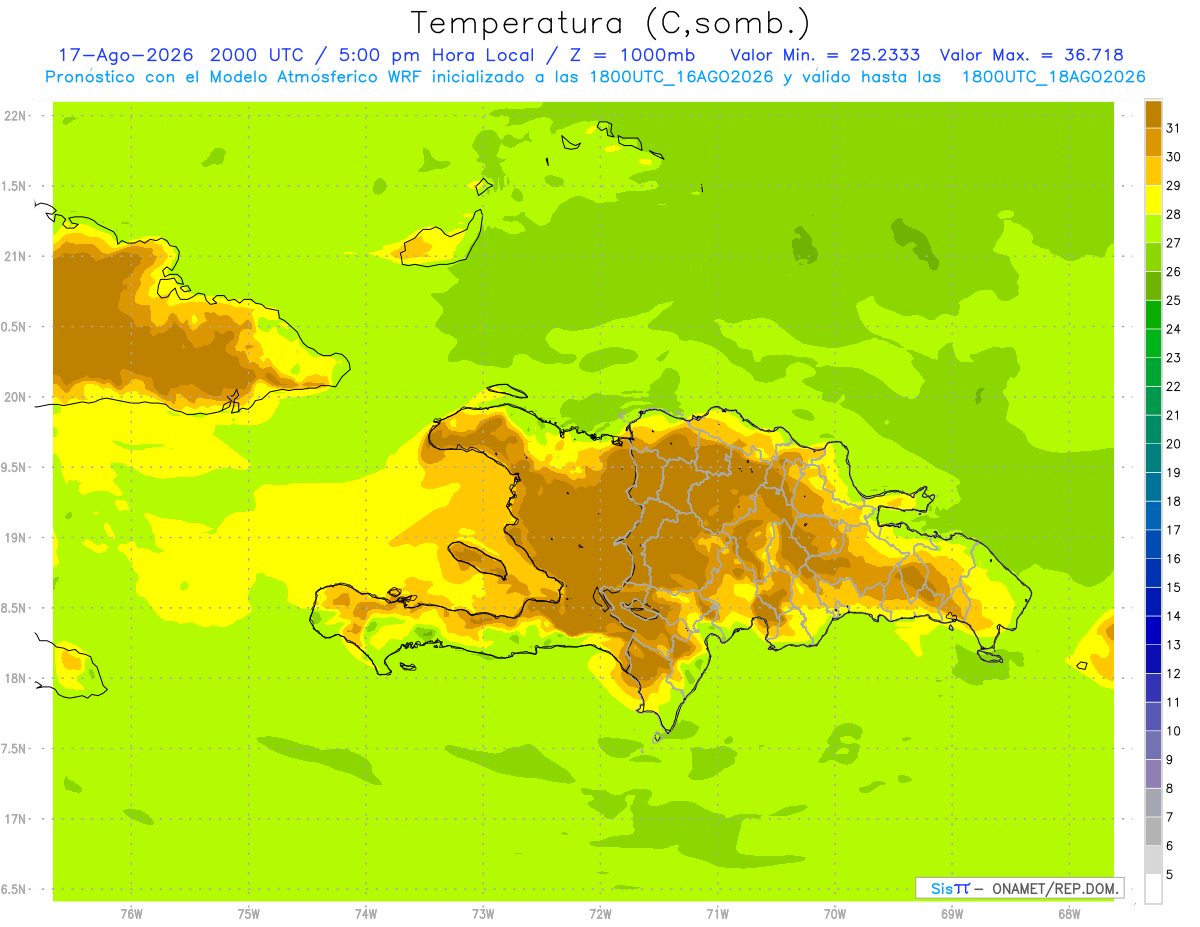Click the legend label "28"
The width and height of the screenshot is (1200, 927).
[x=1173, y=214]
